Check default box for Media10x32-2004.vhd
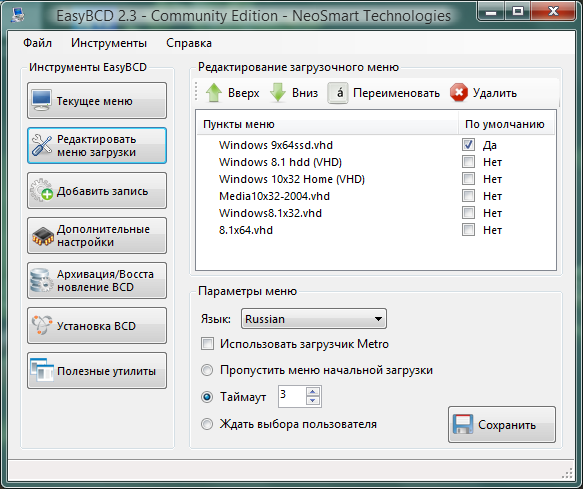Screen dimensions: 583x489 pyautogui.click(x=468, y=196)
